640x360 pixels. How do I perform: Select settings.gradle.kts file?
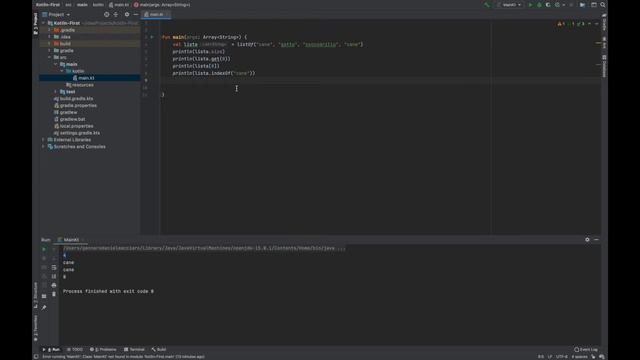pyautogui.click(x=77, y=133)
